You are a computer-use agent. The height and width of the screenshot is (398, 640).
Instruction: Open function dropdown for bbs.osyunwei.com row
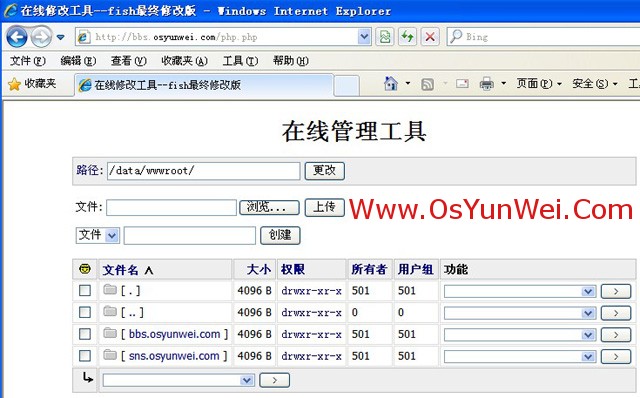click(520, 335)
